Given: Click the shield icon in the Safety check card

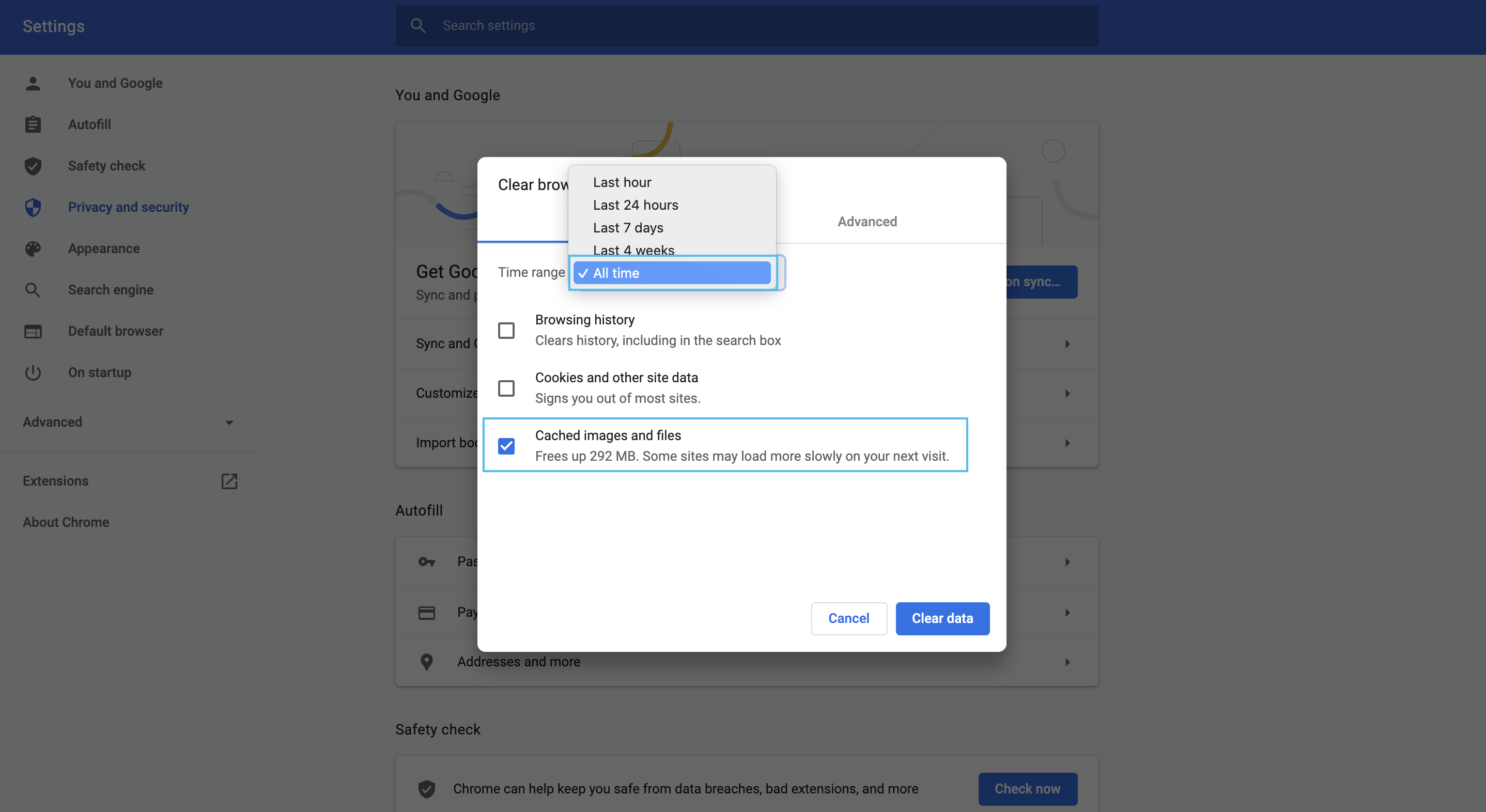Looking at the screenshot, I should tap(426, 789).
